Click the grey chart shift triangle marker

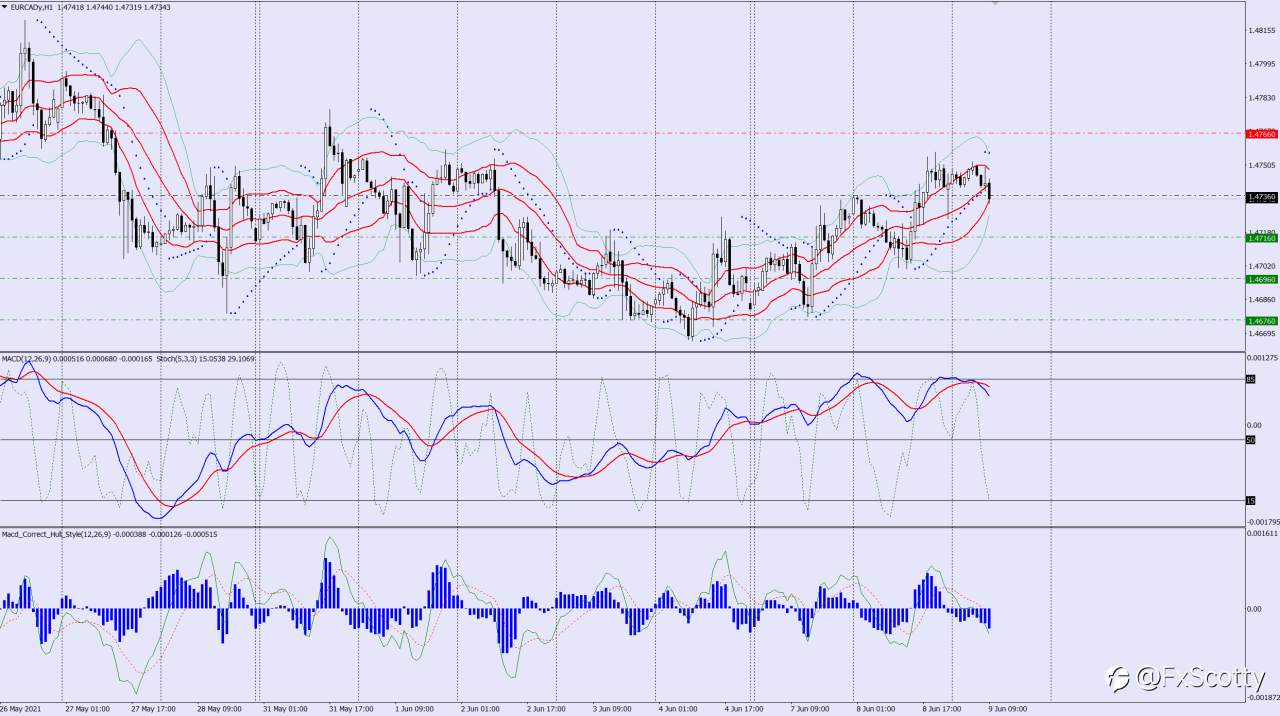pyautogui.click(x=995, y=4)
